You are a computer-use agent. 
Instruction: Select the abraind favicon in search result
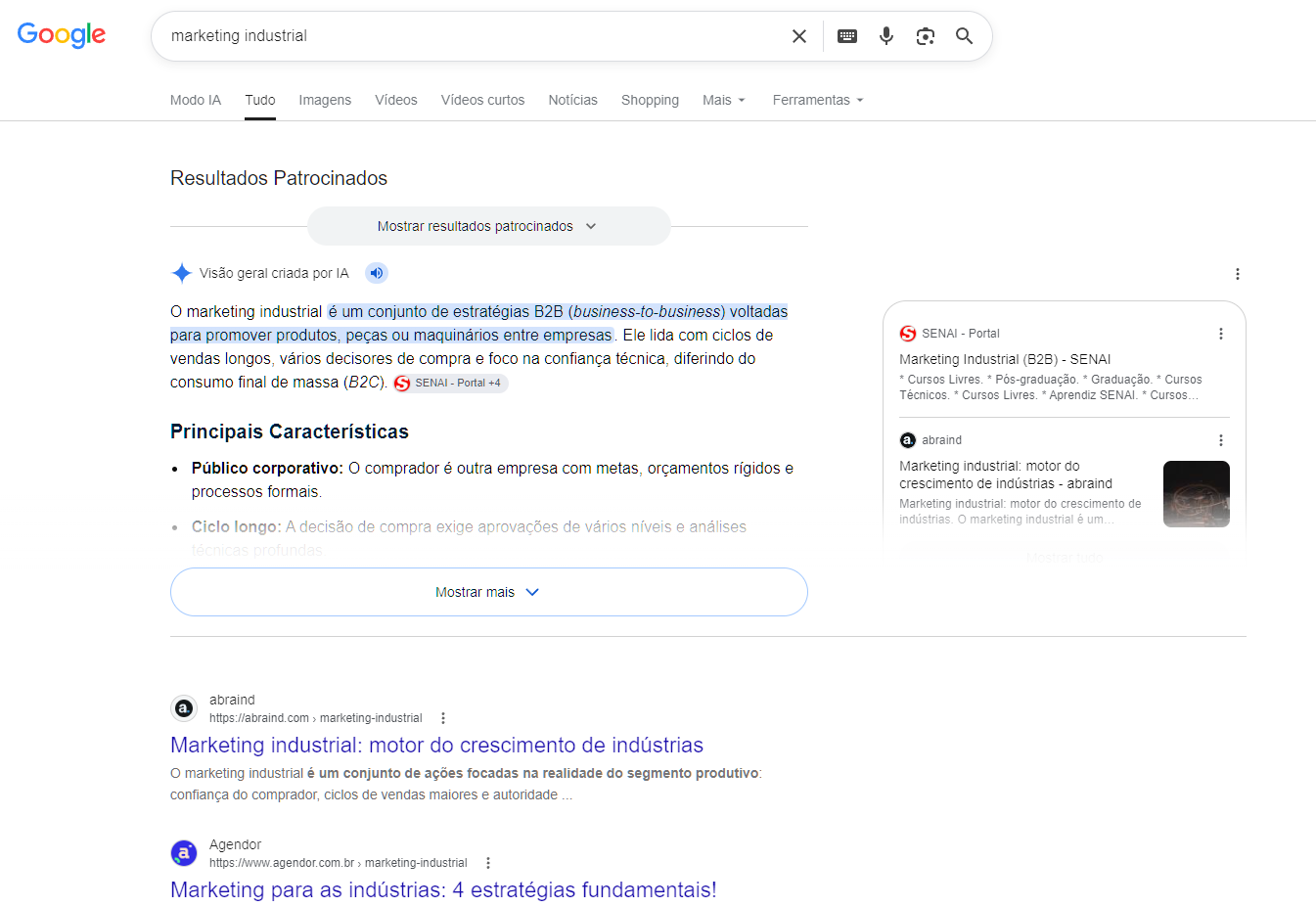tap(184, 708)
